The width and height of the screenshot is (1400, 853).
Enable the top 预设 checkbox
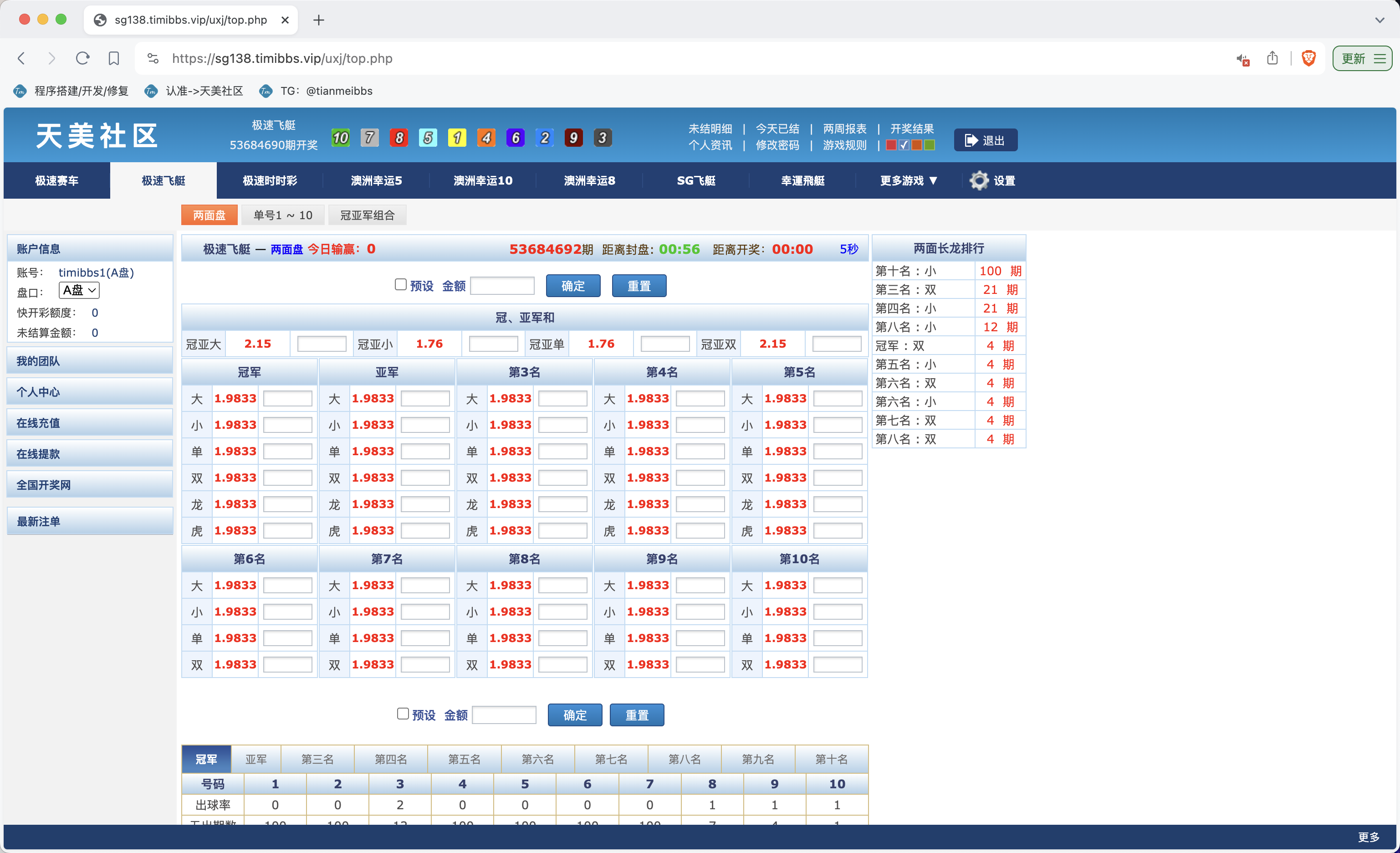(x=401, y=285)
